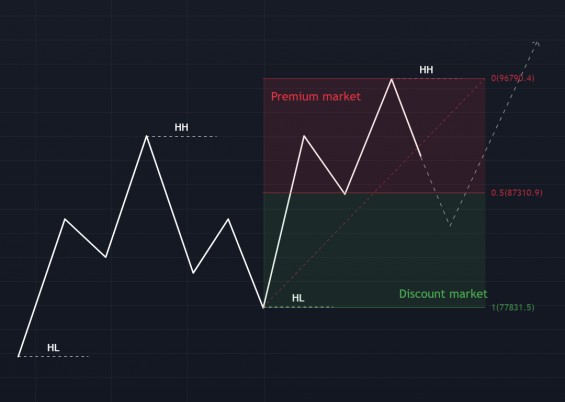Select the 1(77831.5) Fibonacci level label

[513, 307]
